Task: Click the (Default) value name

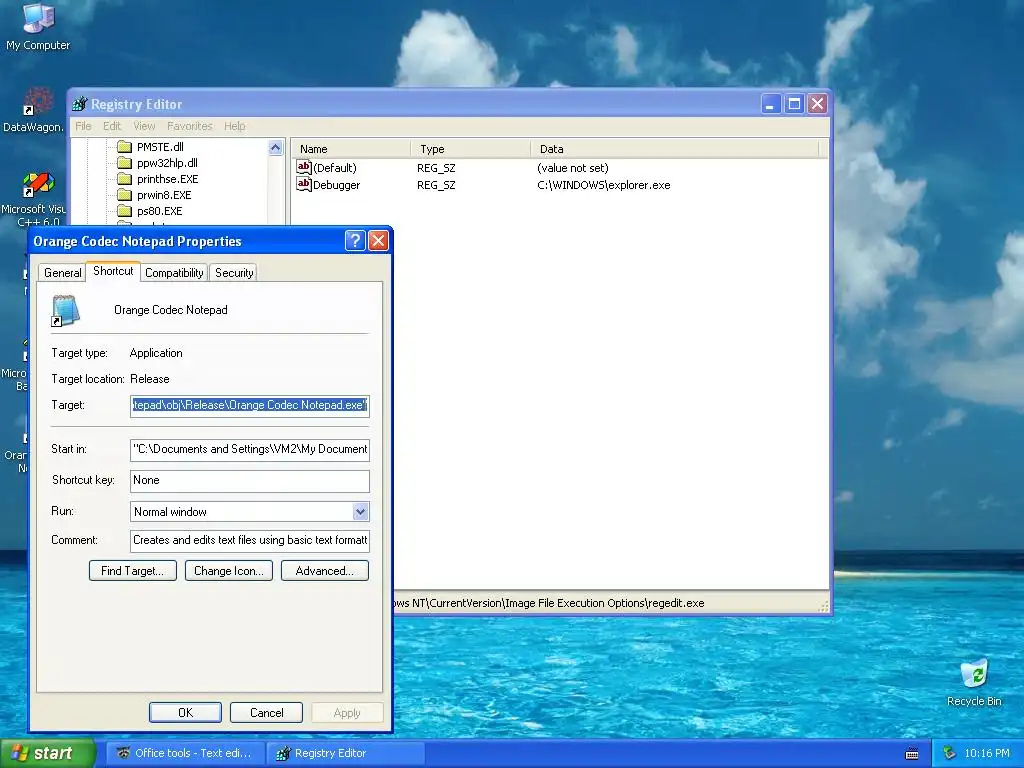Action: coord(335,168)
